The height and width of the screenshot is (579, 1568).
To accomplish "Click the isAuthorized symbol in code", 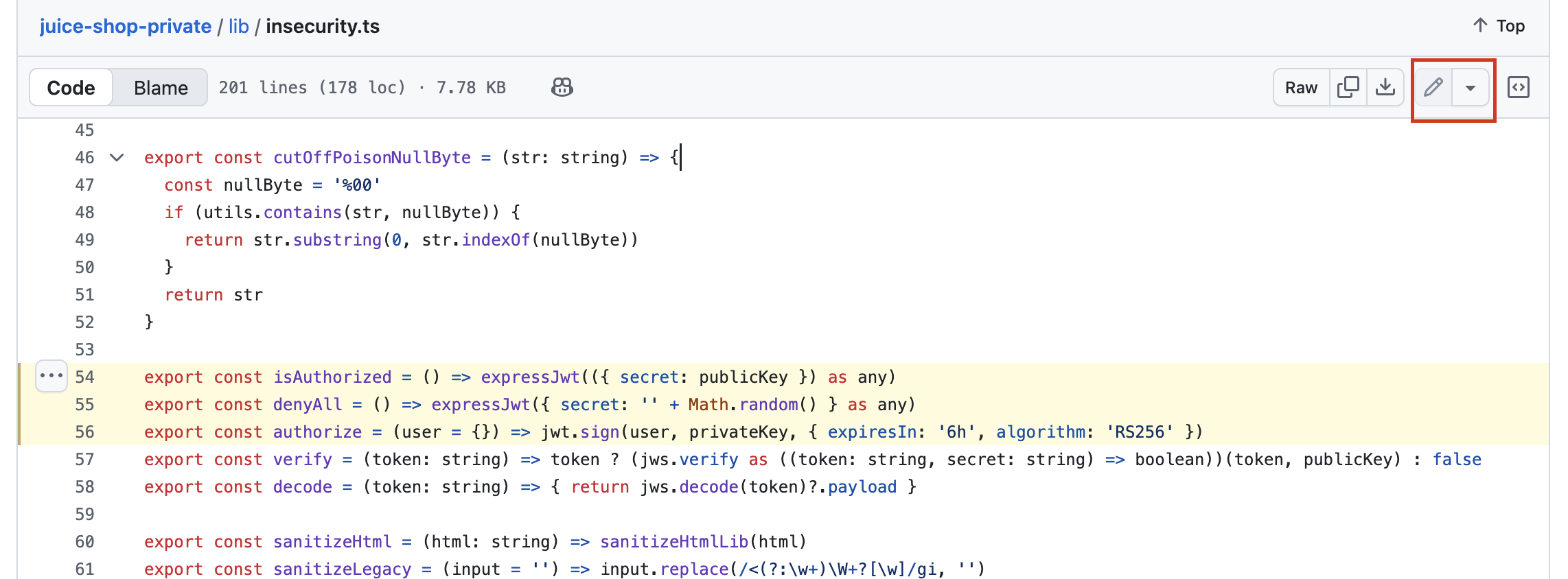I will coord(332,377).
